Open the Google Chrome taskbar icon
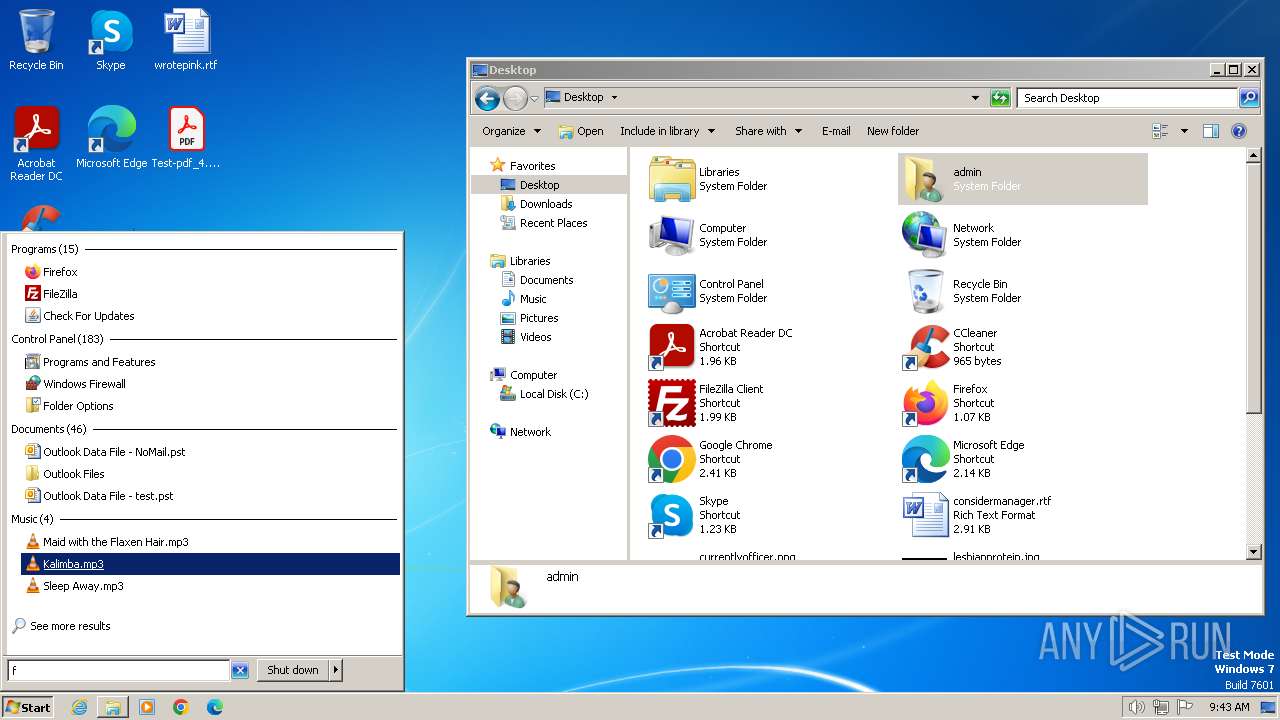 point(181,707)
